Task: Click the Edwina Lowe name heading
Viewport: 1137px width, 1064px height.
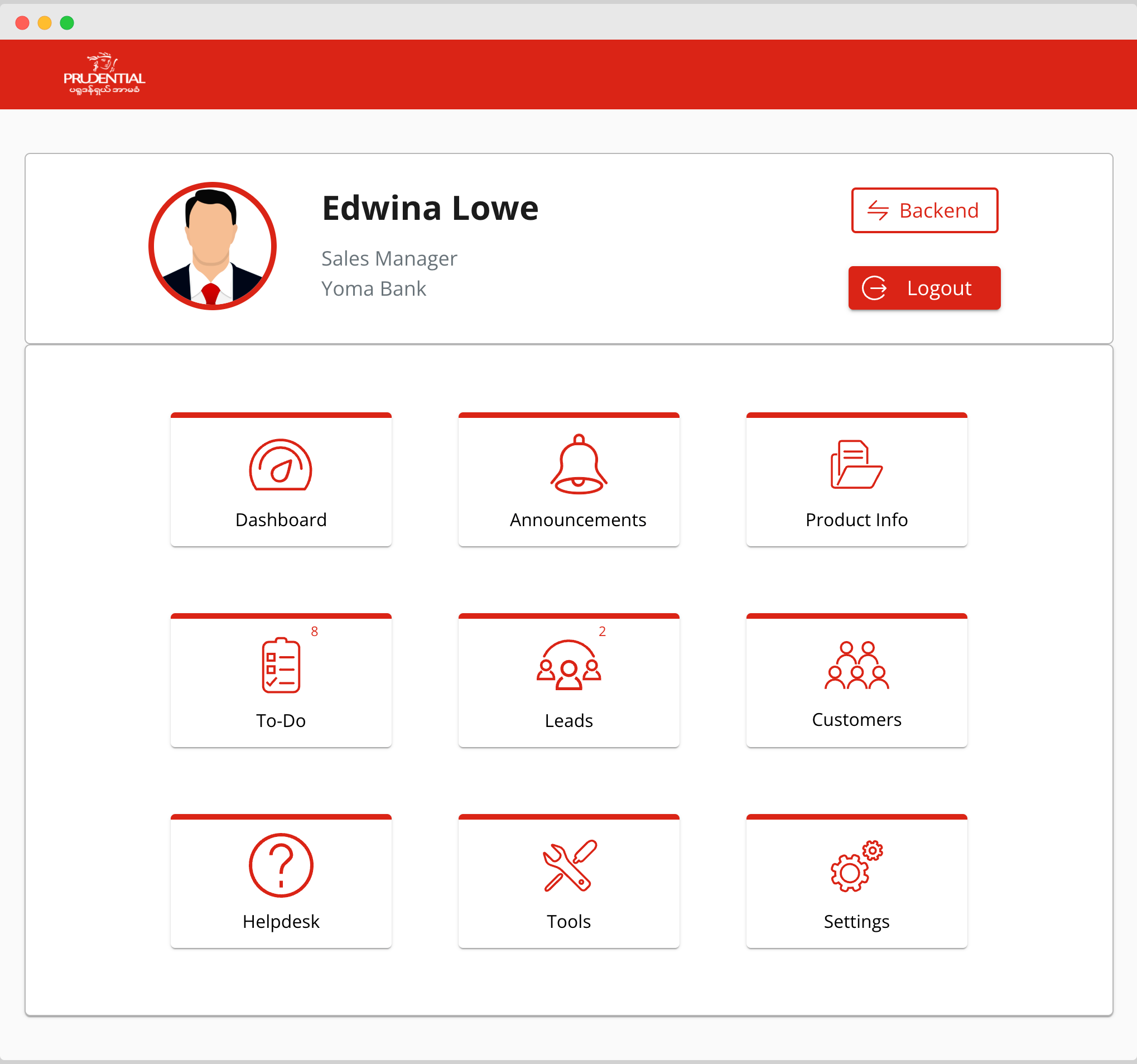Action: pos(430,208)
